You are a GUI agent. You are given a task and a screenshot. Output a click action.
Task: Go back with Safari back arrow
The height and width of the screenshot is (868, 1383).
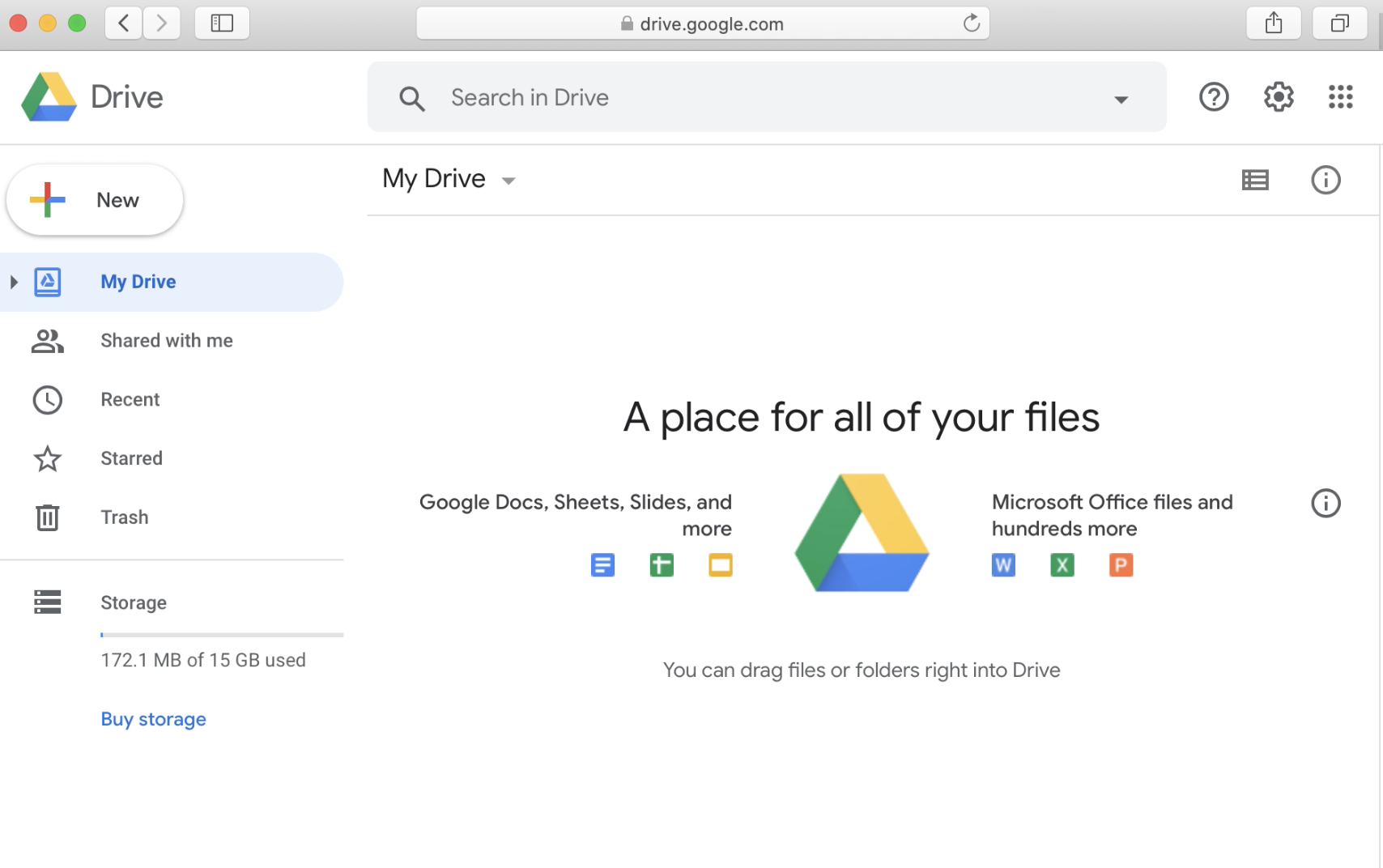point(124,23)
